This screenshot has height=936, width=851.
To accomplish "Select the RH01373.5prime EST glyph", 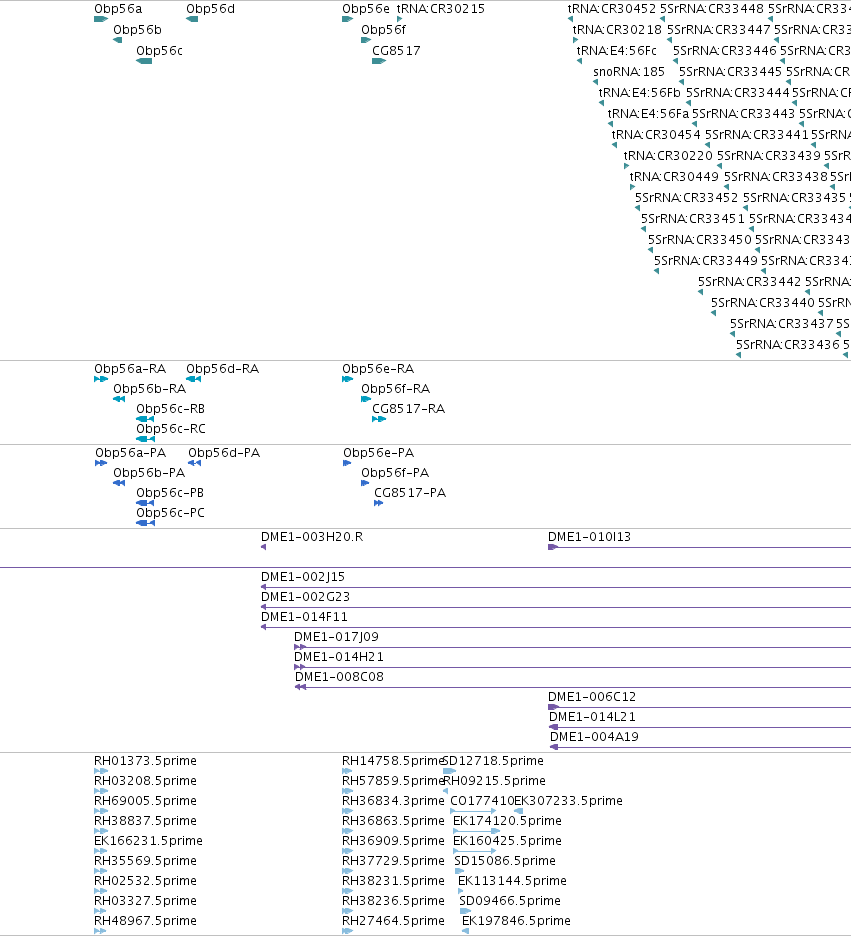I will (x=101, y=771).
